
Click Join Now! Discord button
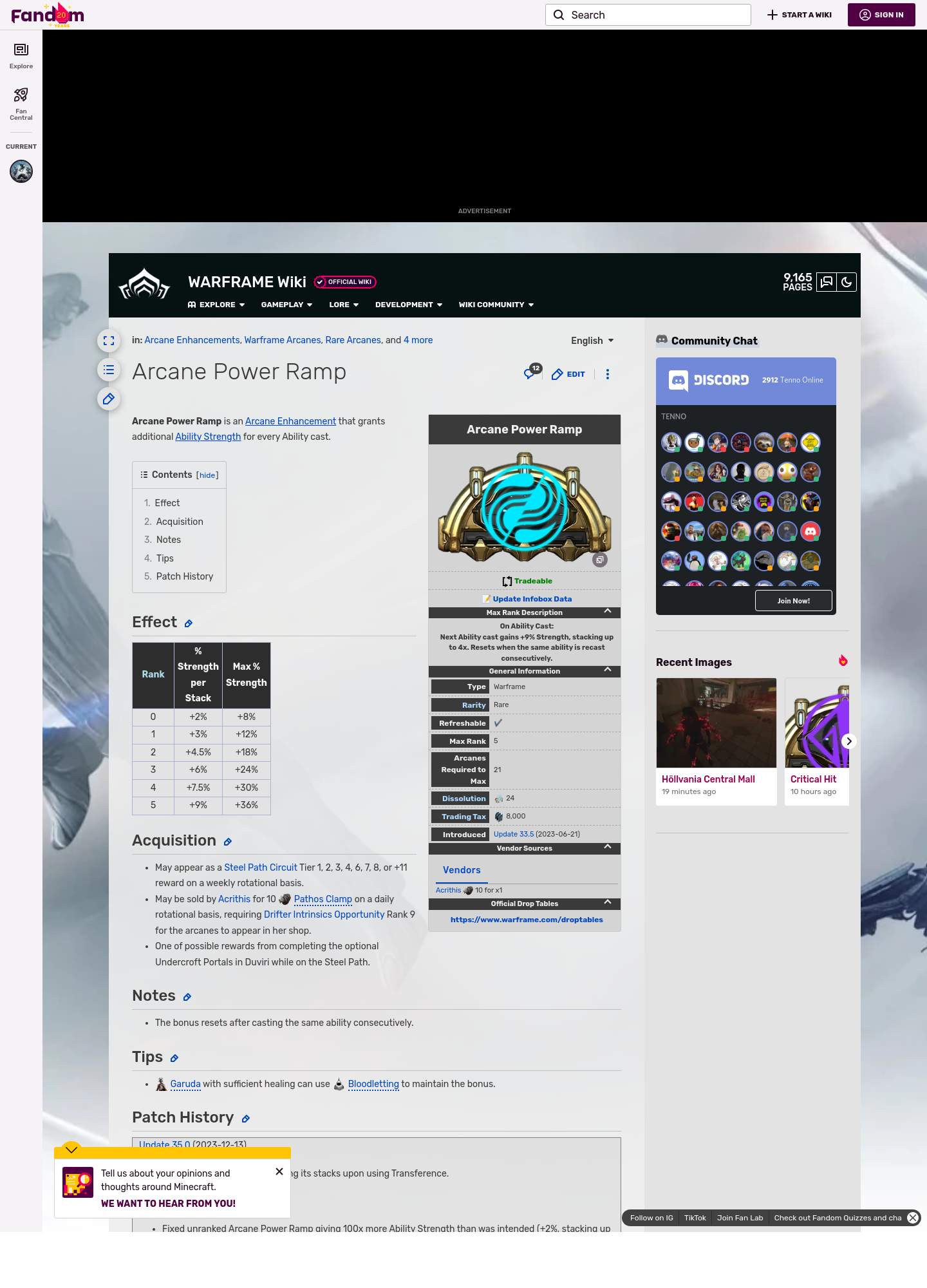[x=794, y=601]
